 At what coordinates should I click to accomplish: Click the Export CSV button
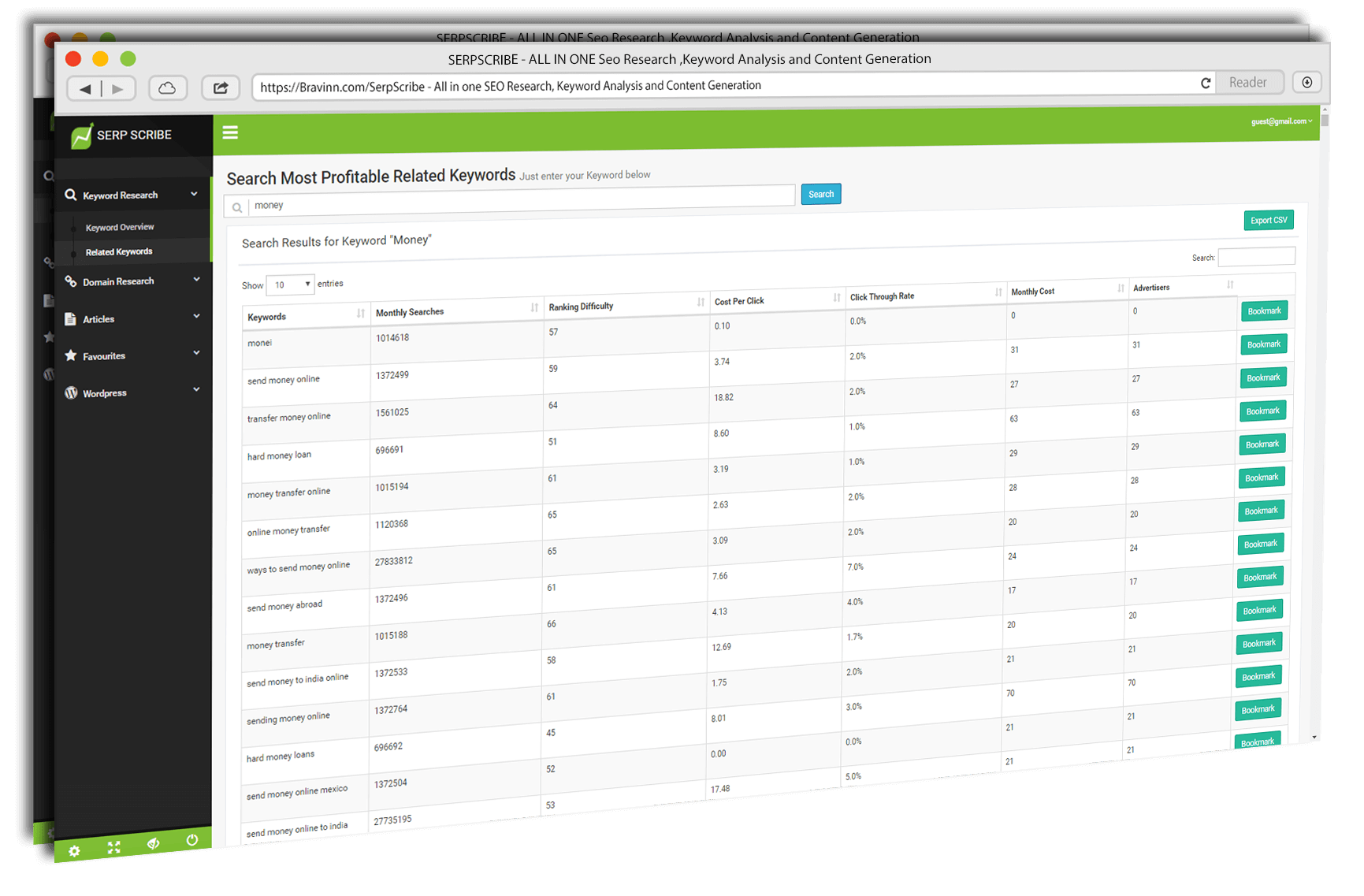[x=1268, y=220]
